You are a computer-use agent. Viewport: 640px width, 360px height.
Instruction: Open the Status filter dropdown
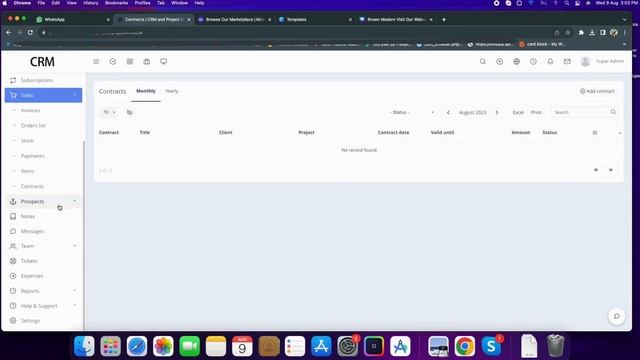click(412, 112)
